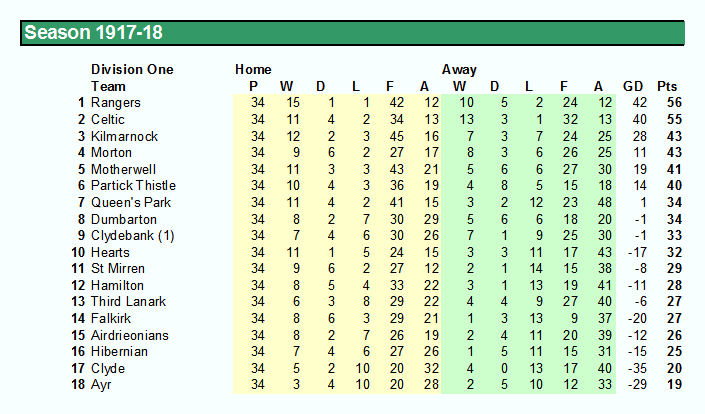The height and width of the screenshot is (414, 705).
Task: Select Partick Thistle in the table
Action: point(133,186)
